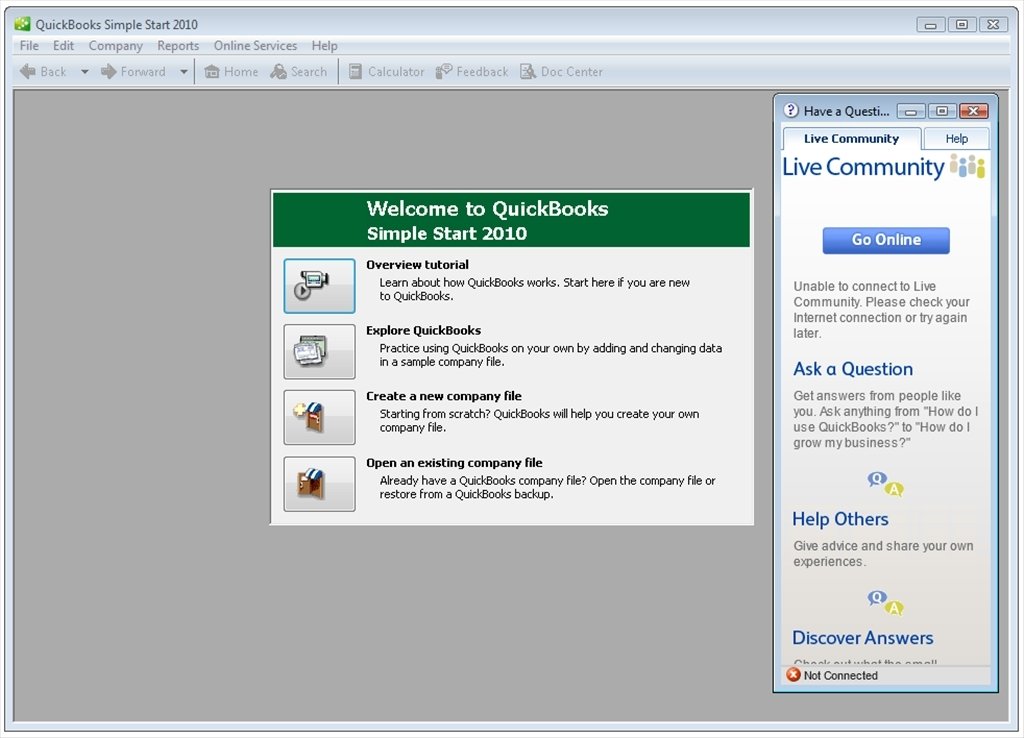Screen dimensions: 1024x738
Task: Click the Forward arrow toolbar icon
Action: tap(108, 72)
